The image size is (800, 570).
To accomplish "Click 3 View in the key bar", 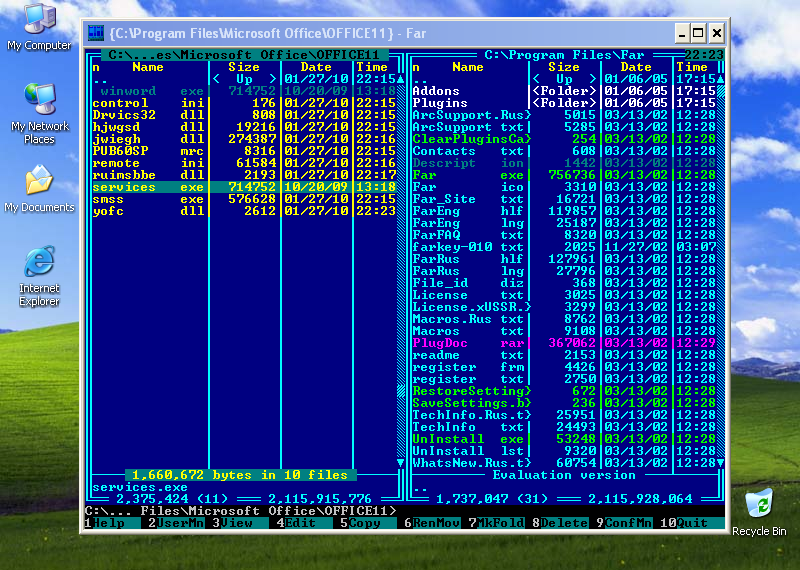I will pos(240,523).
